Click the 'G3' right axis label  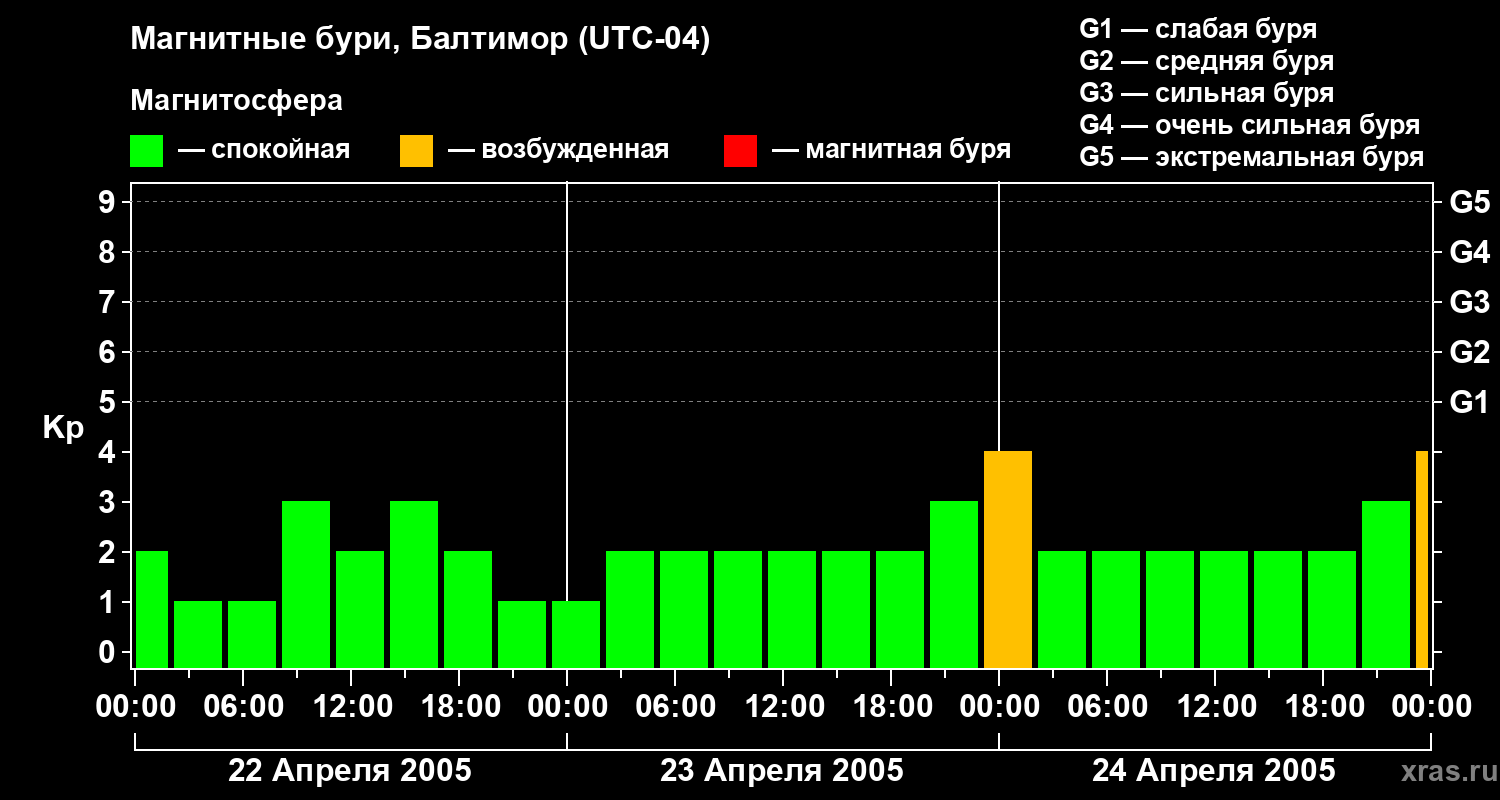tap(1469, 302)
